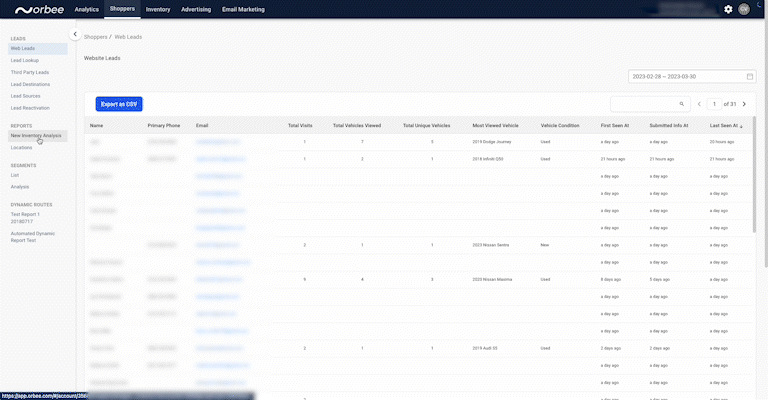Image resolution: width=768 pixels, height=400 pixels.
Task: Open Automated Dynamic Report Test
Action: (33, 237)
